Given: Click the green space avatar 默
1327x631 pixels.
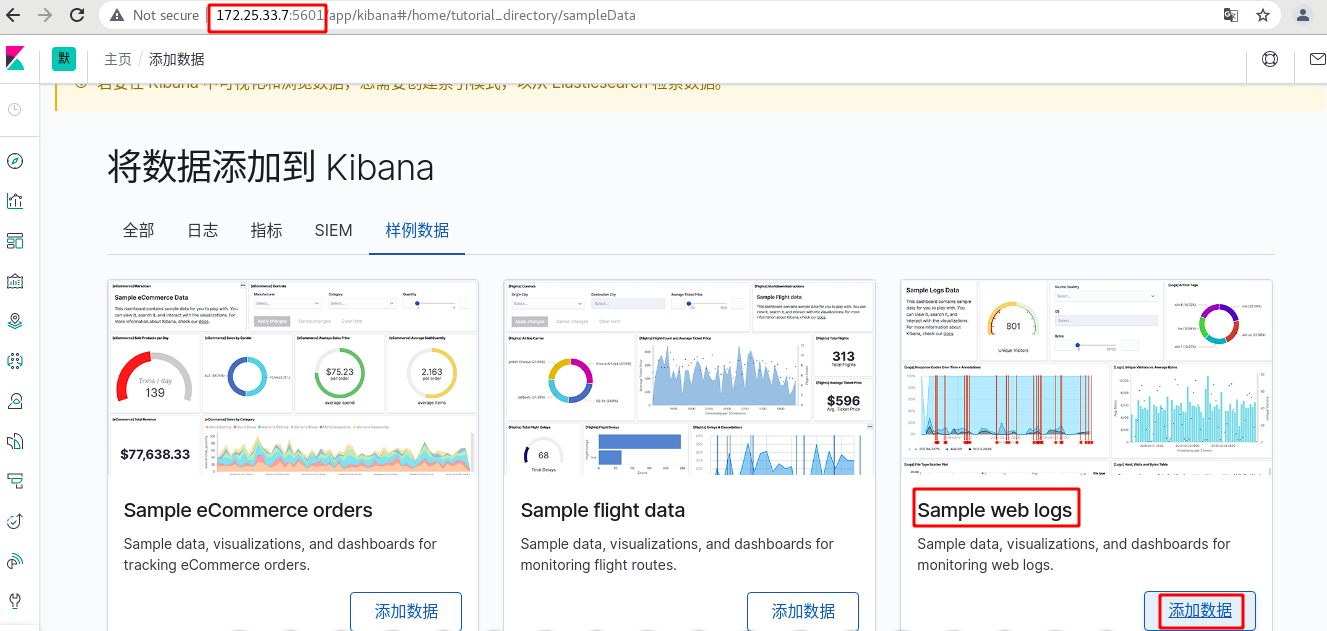Looking at the screenshot, I should (64, 58).
